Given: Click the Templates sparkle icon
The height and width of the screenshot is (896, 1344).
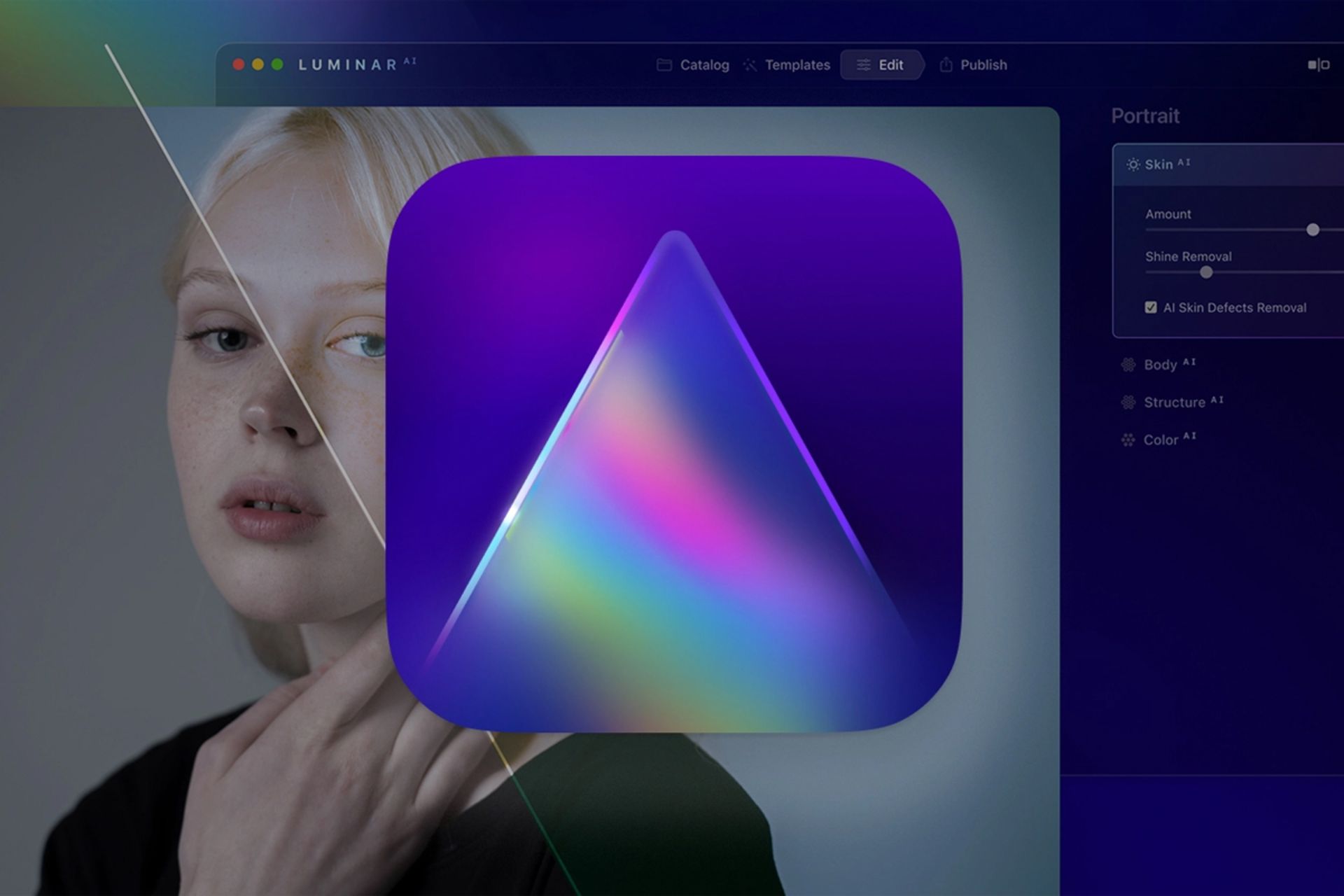Looking at the screenshot, I should tap(750, 65).
